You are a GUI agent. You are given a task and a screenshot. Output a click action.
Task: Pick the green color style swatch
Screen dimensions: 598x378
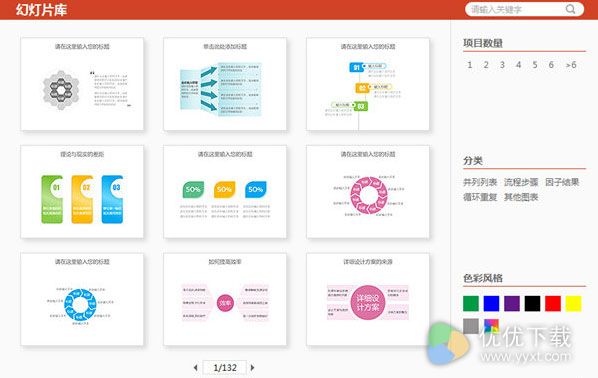coord(471,304)
